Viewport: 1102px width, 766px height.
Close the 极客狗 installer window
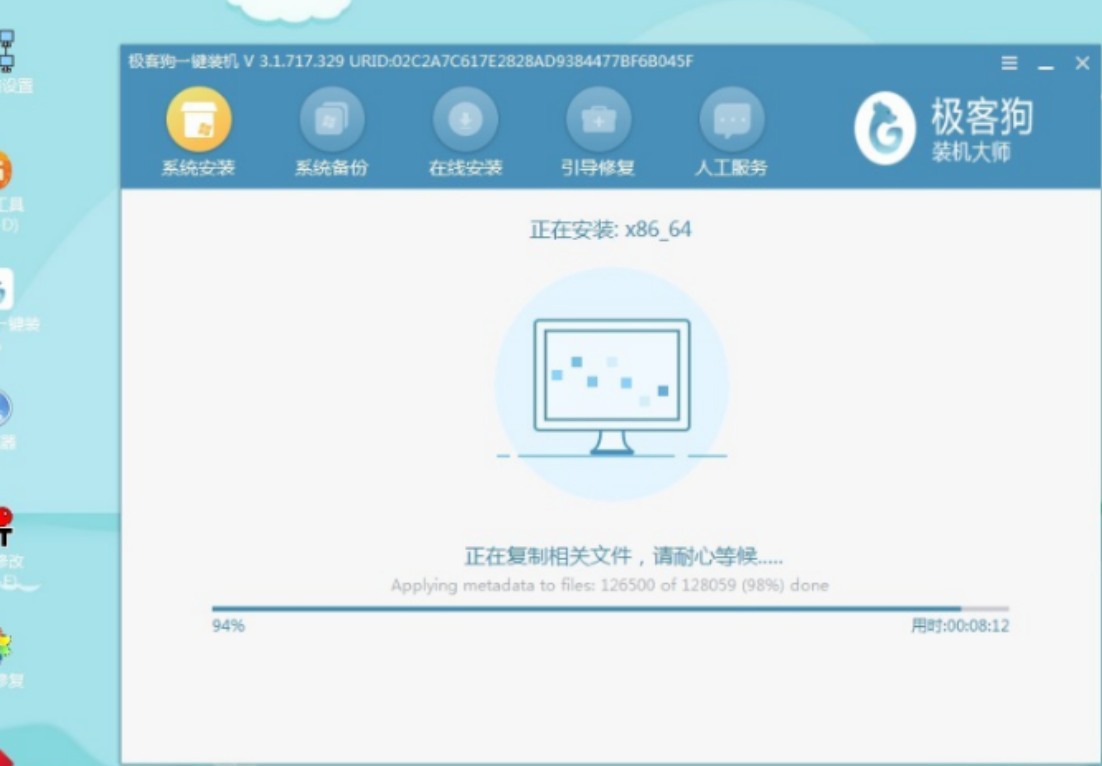pyautogui.click(x=1082, y=64)
